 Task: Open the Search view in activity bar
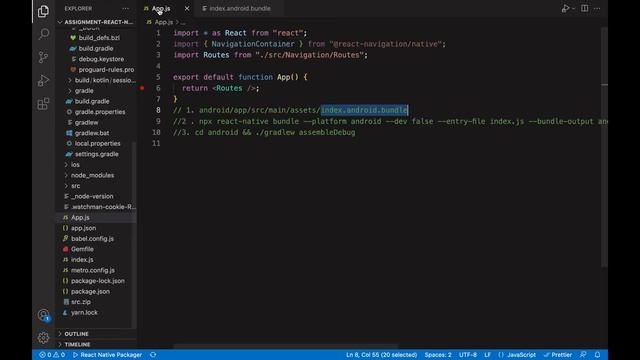(x=43, y=34)
